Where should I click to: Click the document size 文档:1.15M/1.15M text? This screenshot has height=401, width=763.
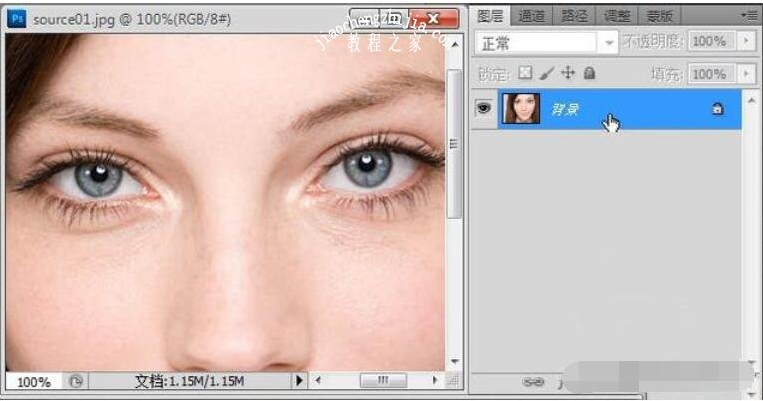click(190, 381)
